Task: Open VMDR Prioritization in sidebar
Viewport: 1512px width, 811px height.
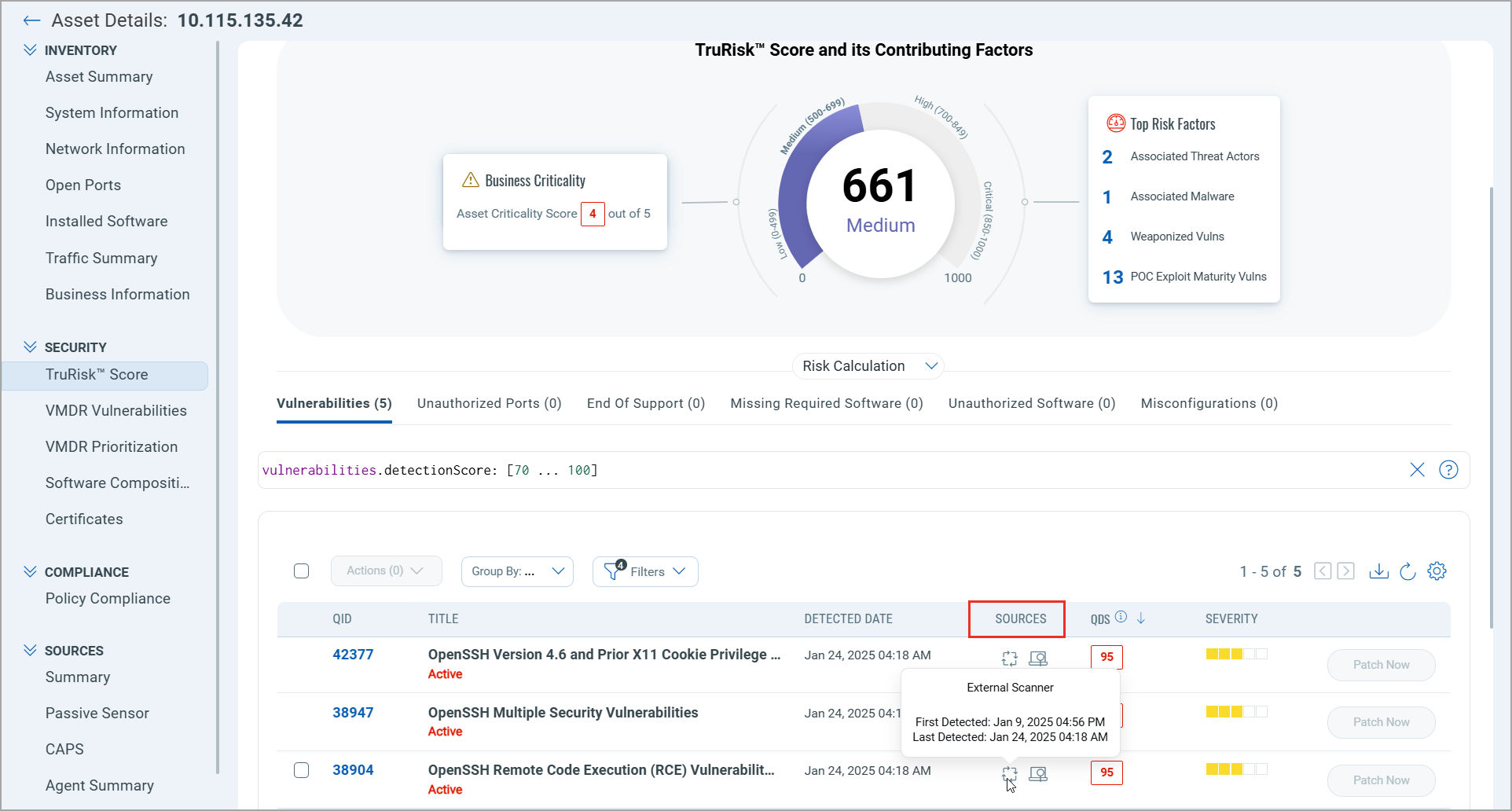Action: point(112,446)
